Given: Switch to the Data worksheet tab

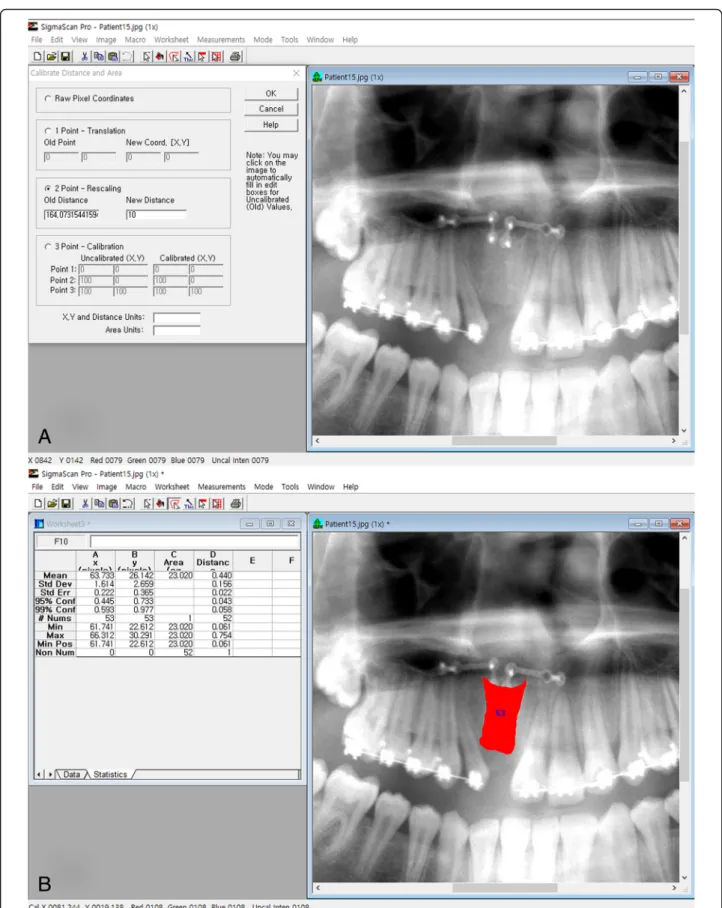Looking at the screenshot, I should point(72,774).
